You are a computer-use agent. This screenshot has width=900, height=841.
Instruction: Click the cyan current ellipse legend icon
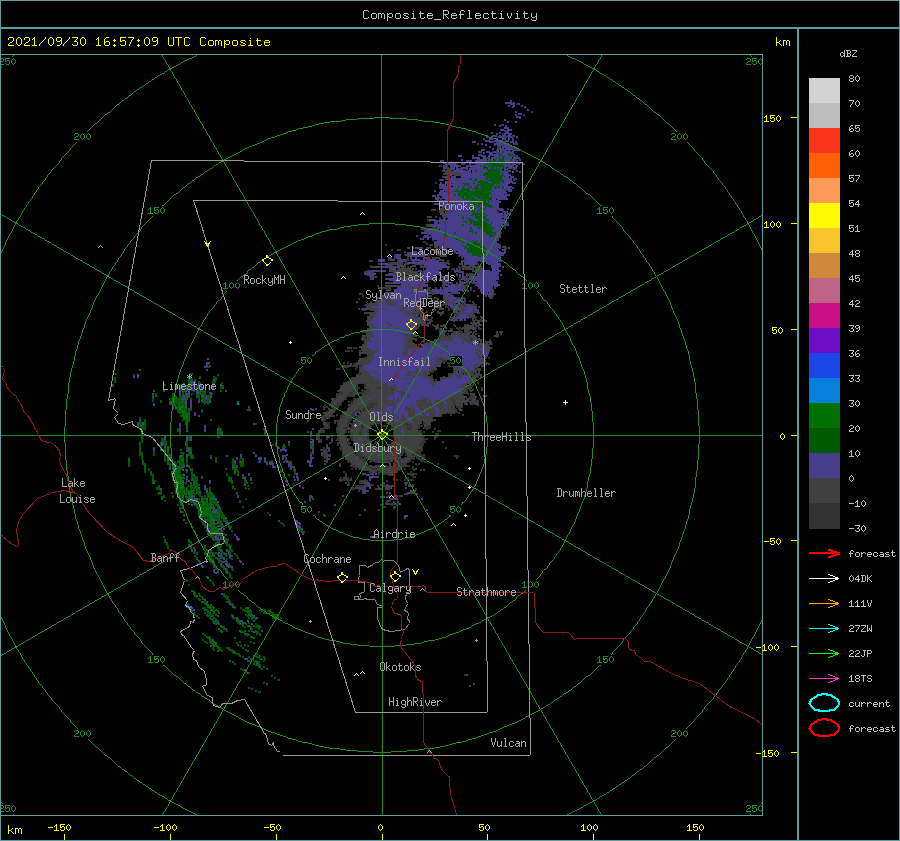pos(824,703)
